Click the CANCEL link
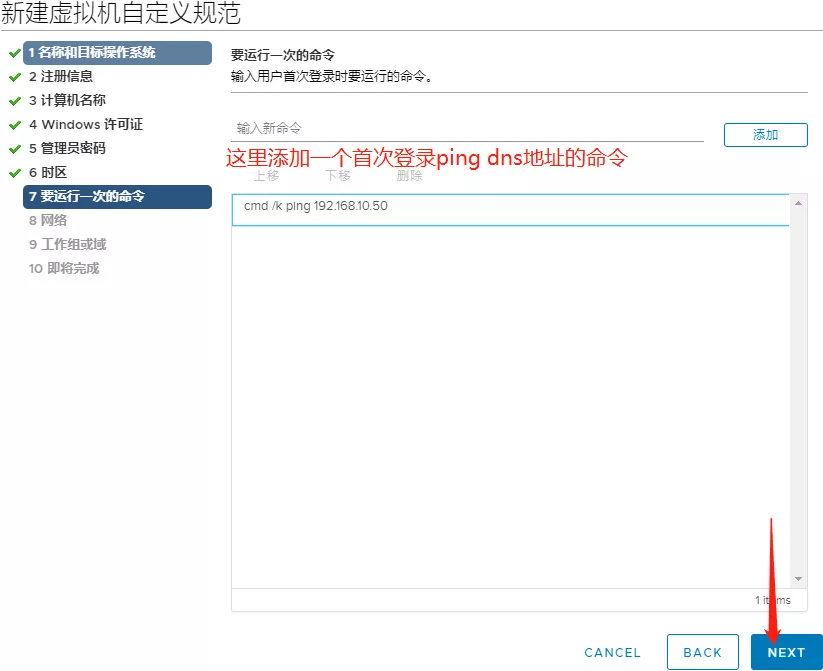The image size is (823, 671). point(612,652)
